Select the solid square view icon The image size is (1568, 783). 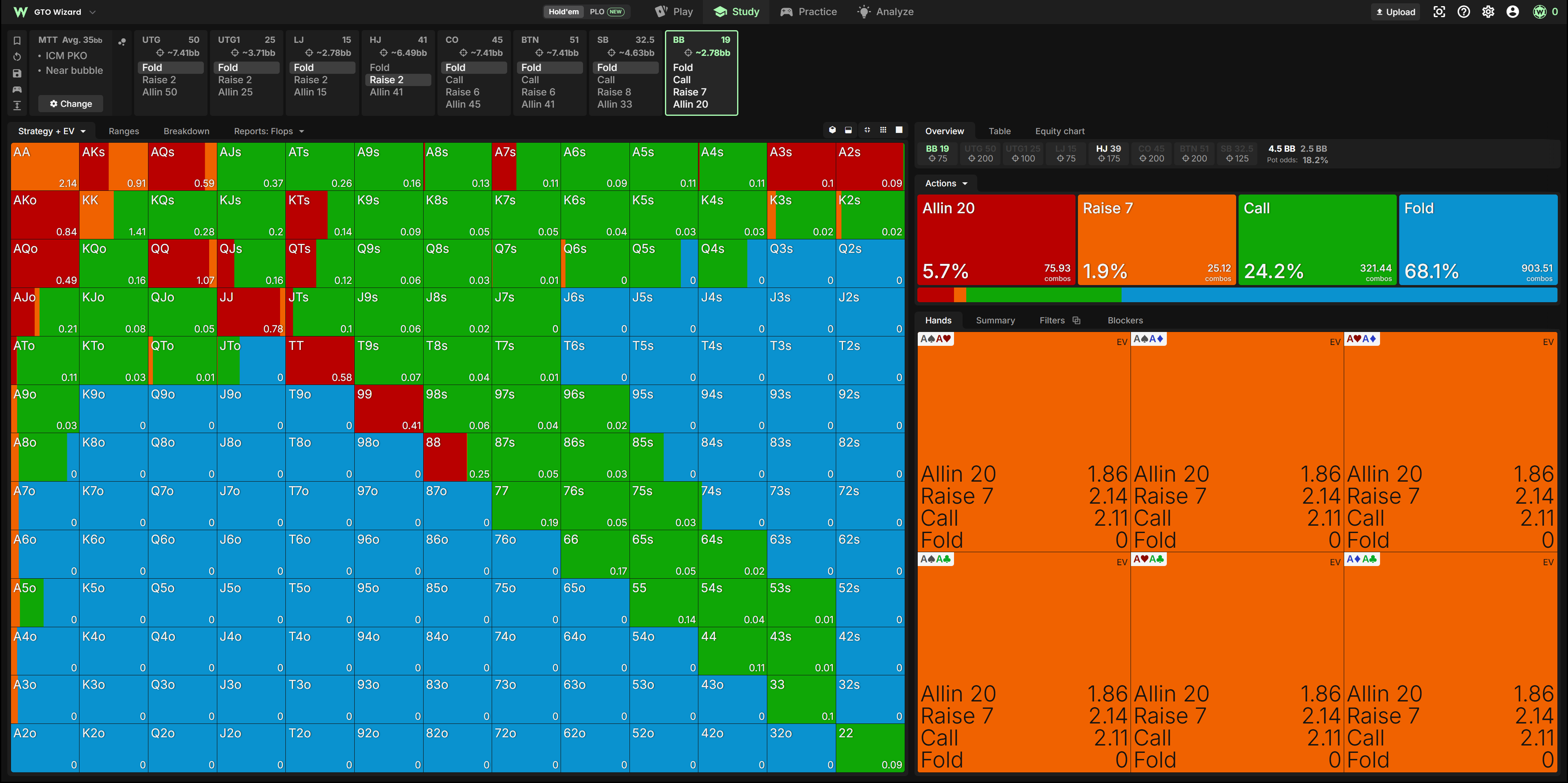tap(899, 130)
